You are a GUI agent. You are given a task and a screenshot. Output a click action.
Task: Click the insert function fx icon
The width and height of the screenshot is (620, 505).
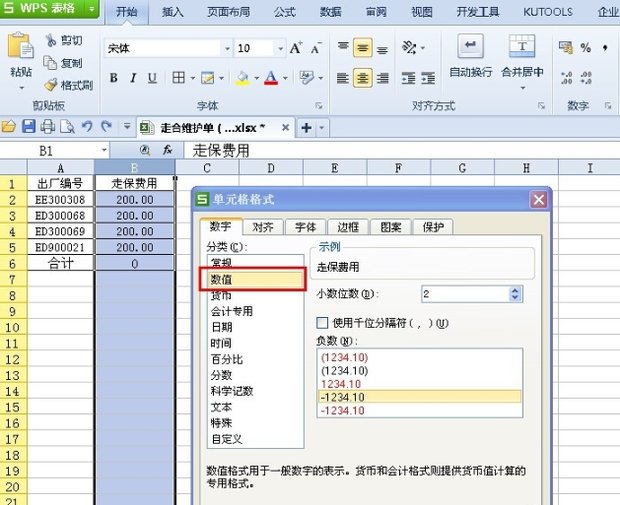(x=168, y=150)
